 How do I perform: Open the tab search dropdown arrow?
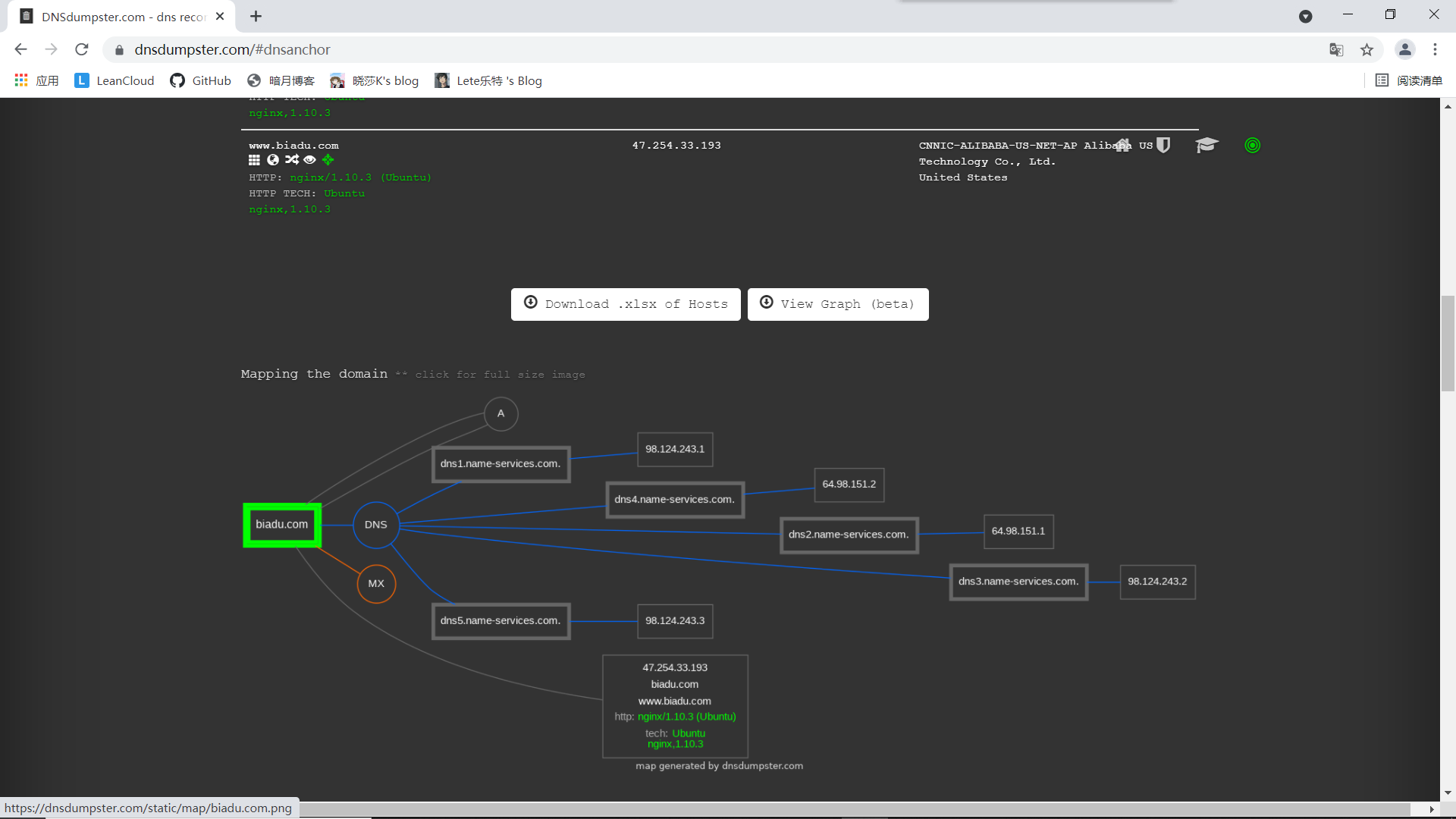click(1305, 16)
